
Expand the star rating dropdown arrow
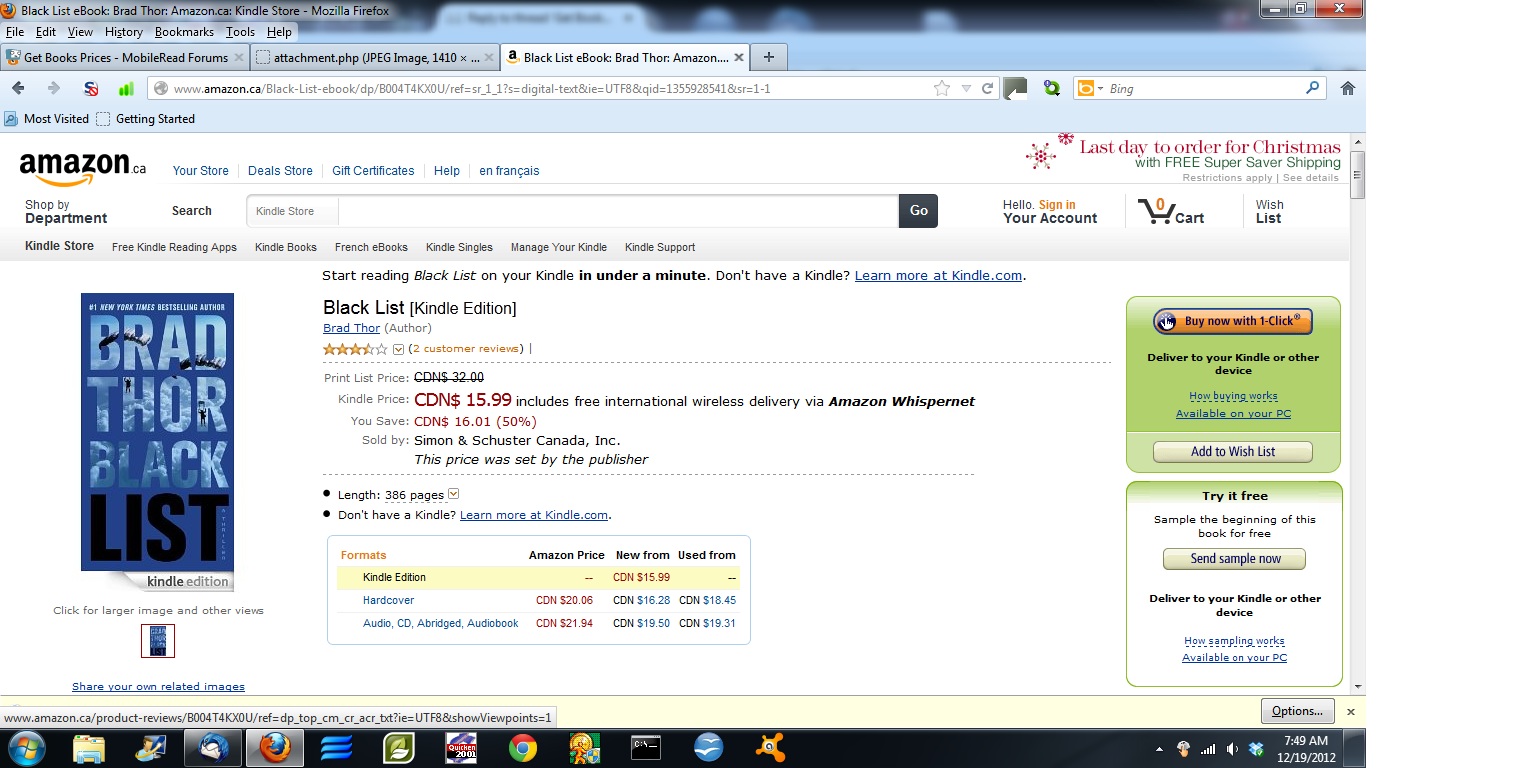[x=398, y=349]
